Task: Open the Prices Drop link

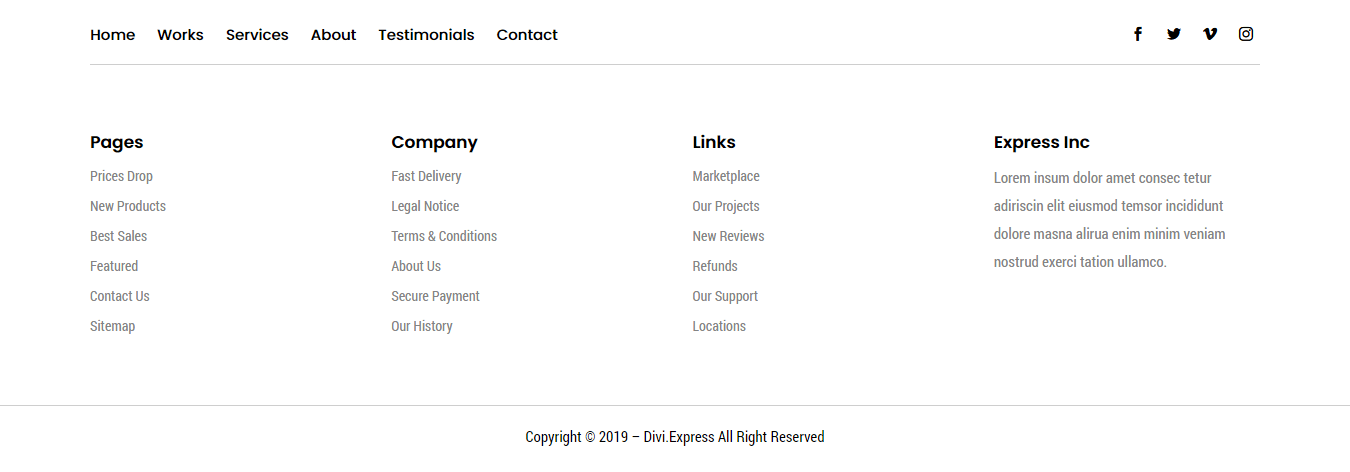Action: (x=121, y=176)
